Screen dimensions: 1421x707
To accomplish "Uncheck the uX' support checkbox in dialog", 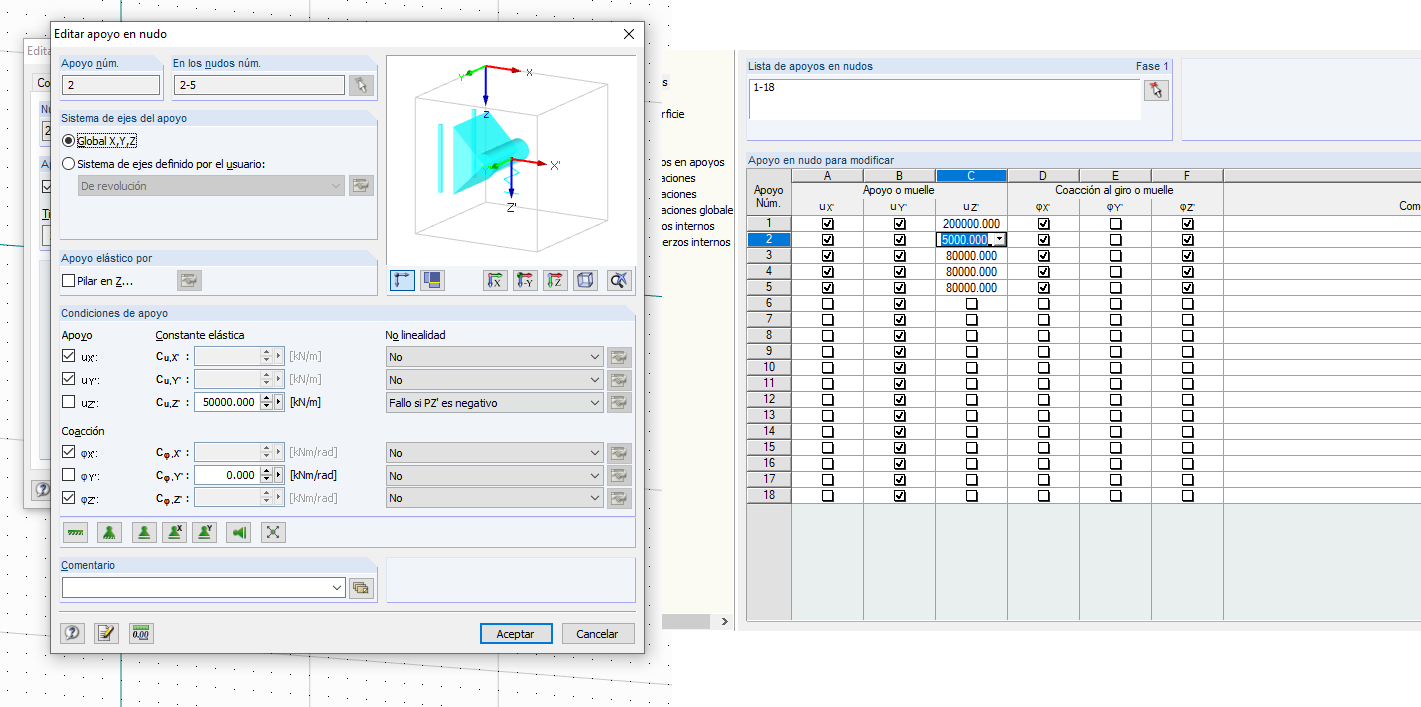I will 69,356.
